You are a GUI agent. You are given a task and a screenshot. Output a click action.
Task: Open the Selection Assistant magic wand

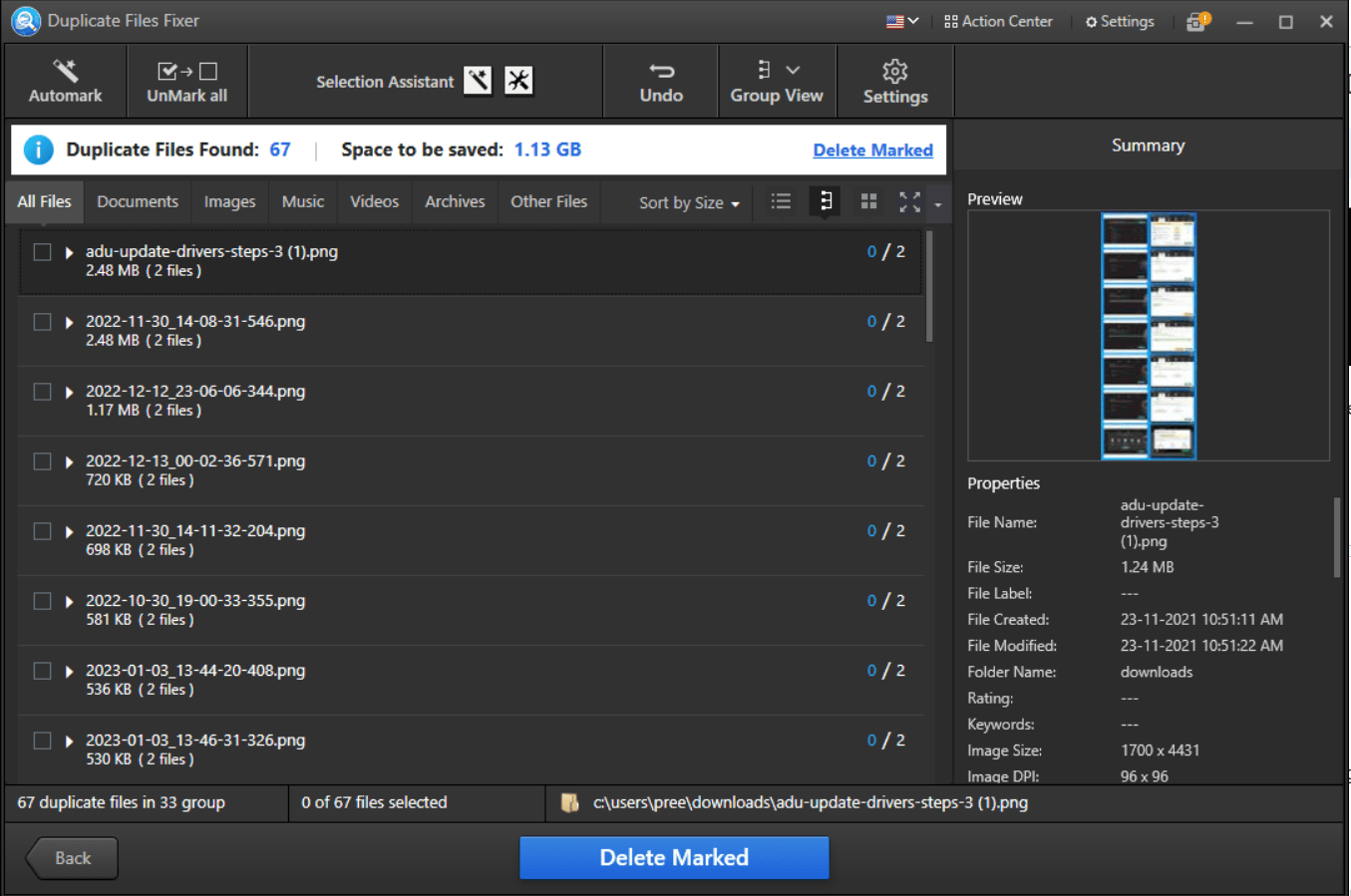coord(478,80)
